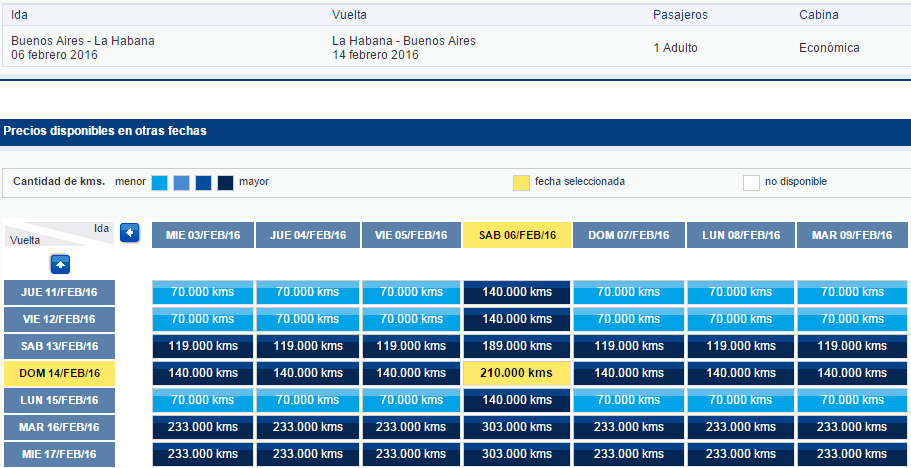Click the highlighted 210.000 kms cell
The width and height of the screenshot is (911, 468).
(517, 373)
